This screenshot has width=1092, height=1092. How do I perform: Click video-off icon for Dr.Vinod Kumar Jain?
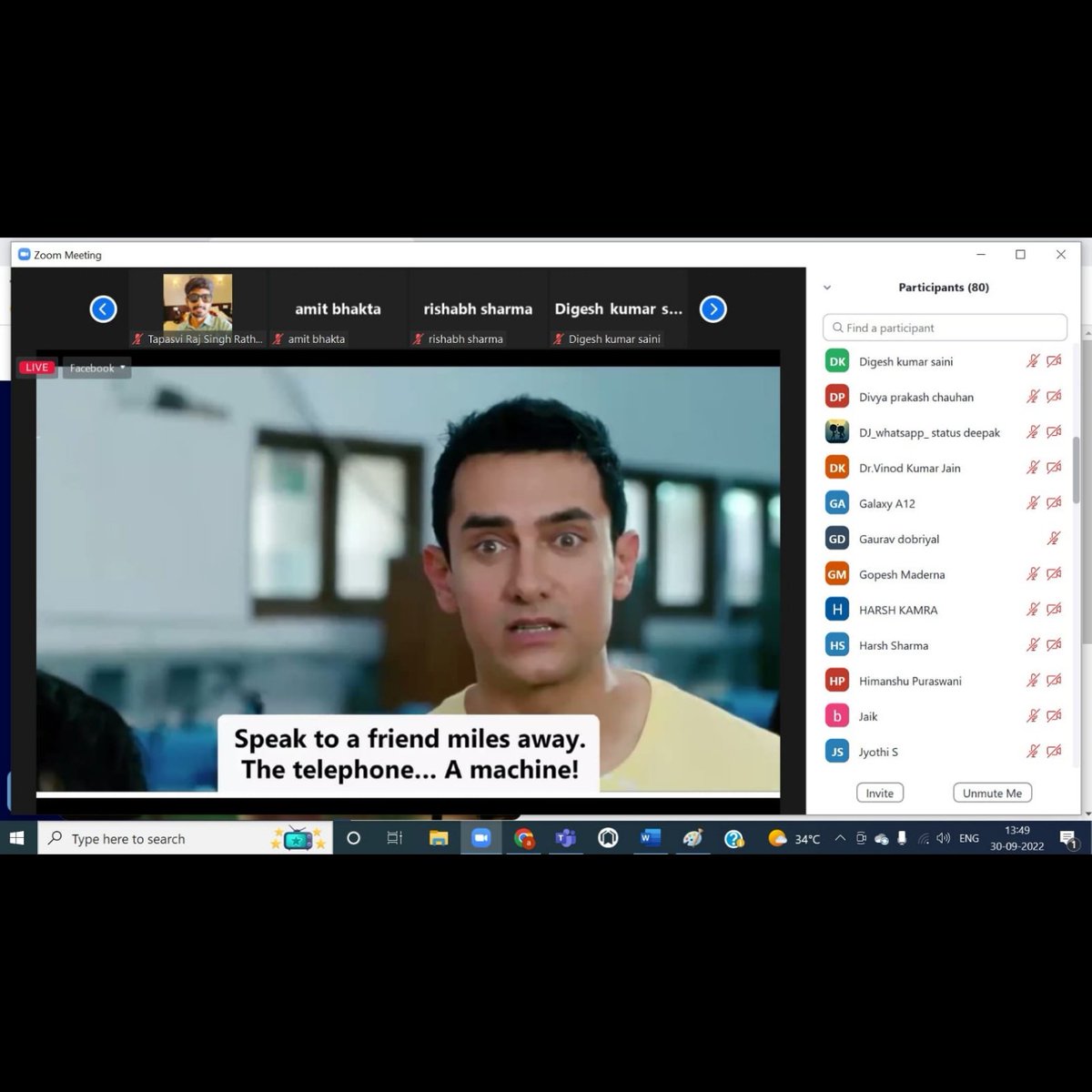(1054, 468)
